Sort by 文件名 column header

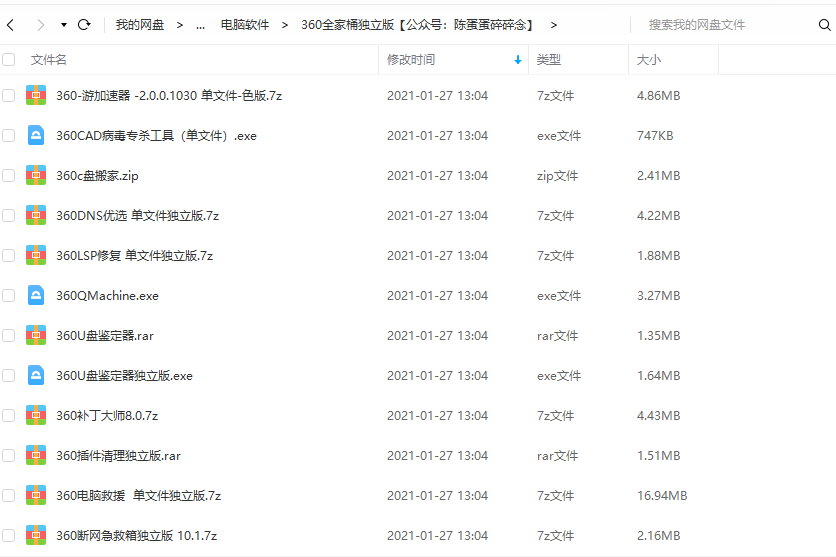[x=49, y=59]
